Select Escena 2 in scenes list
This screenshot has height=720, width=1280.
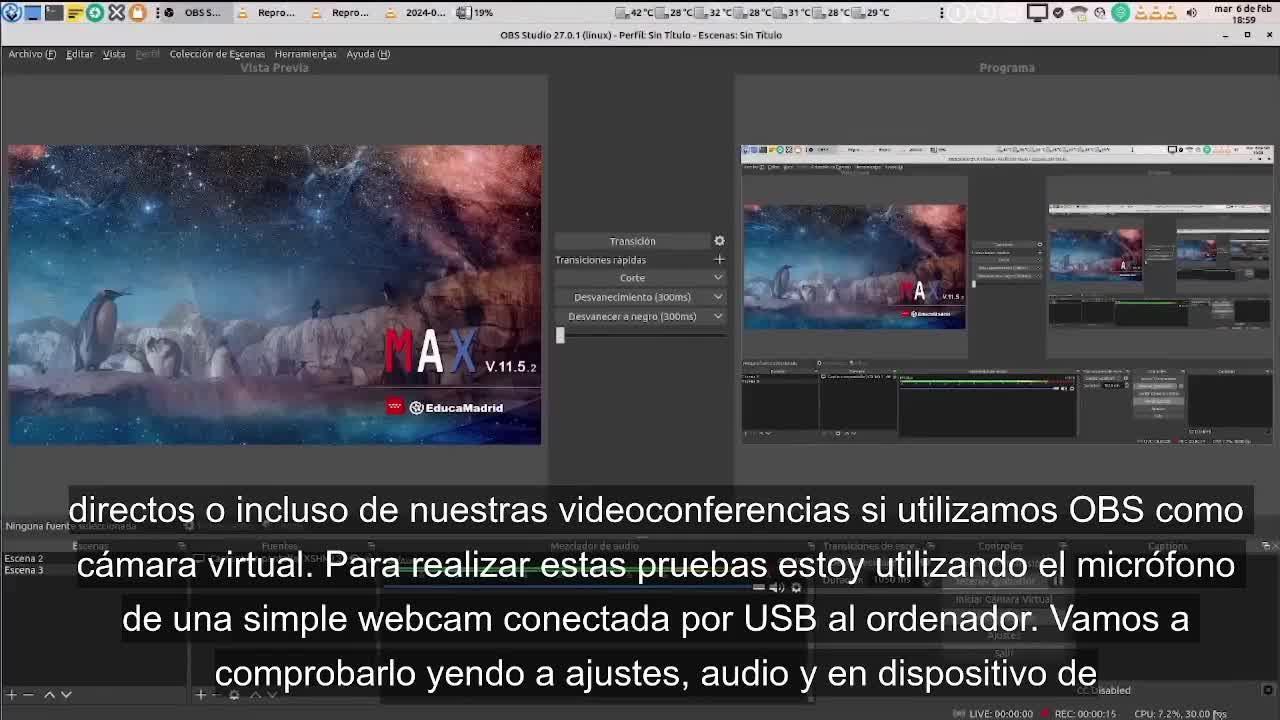[x=24, y=559]
